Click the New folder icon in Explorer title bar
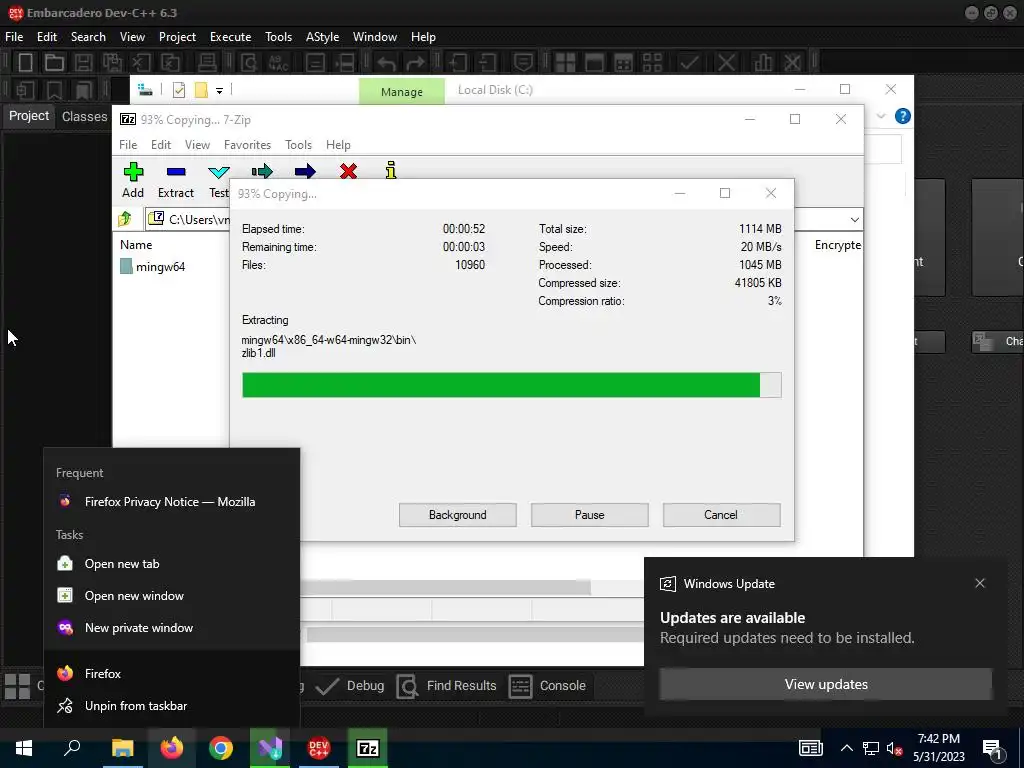Image resolution: width=1024 pixels, height=768 pixels. point(201,90)
